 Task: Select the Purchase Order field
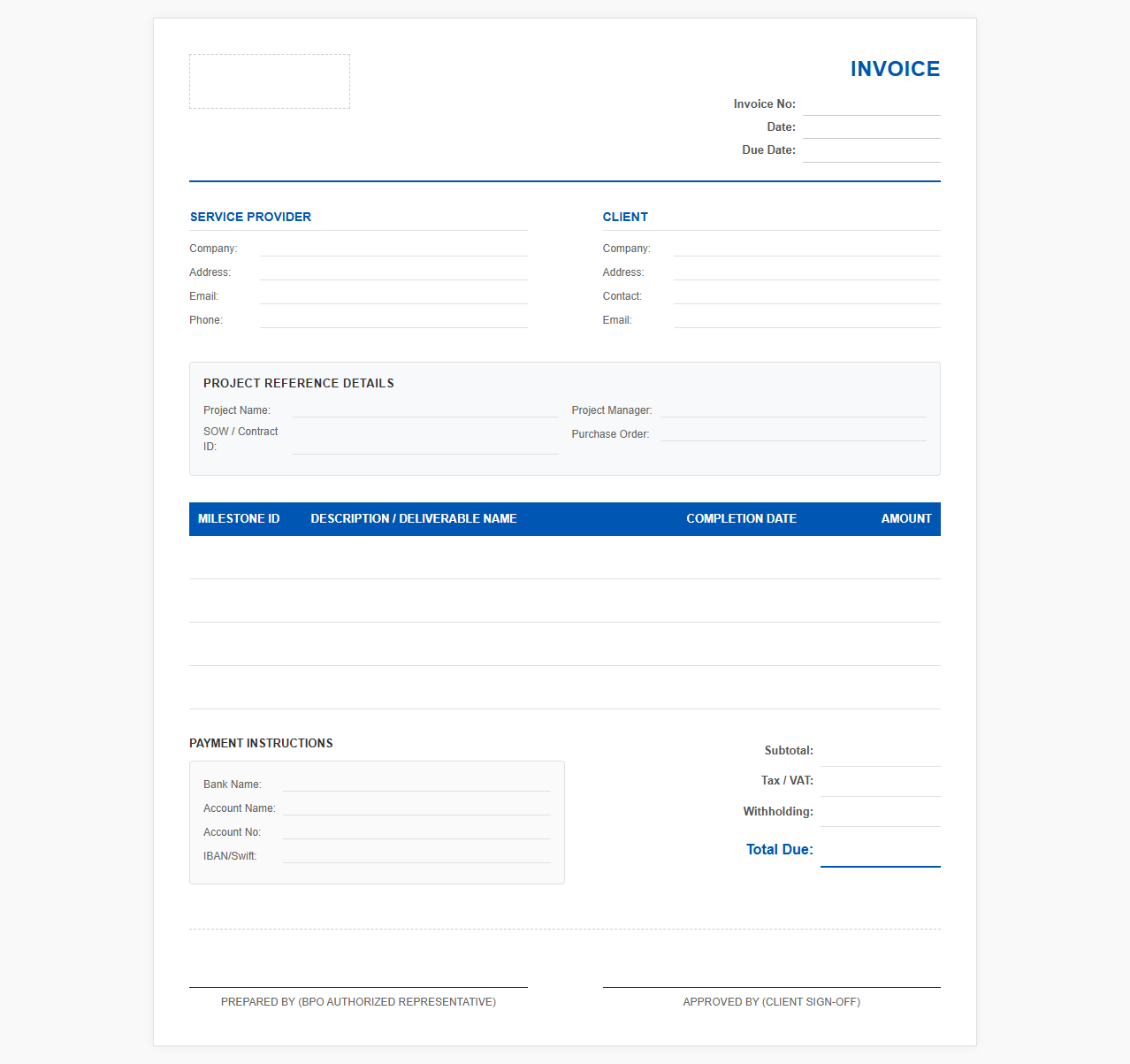pos(793,433)
